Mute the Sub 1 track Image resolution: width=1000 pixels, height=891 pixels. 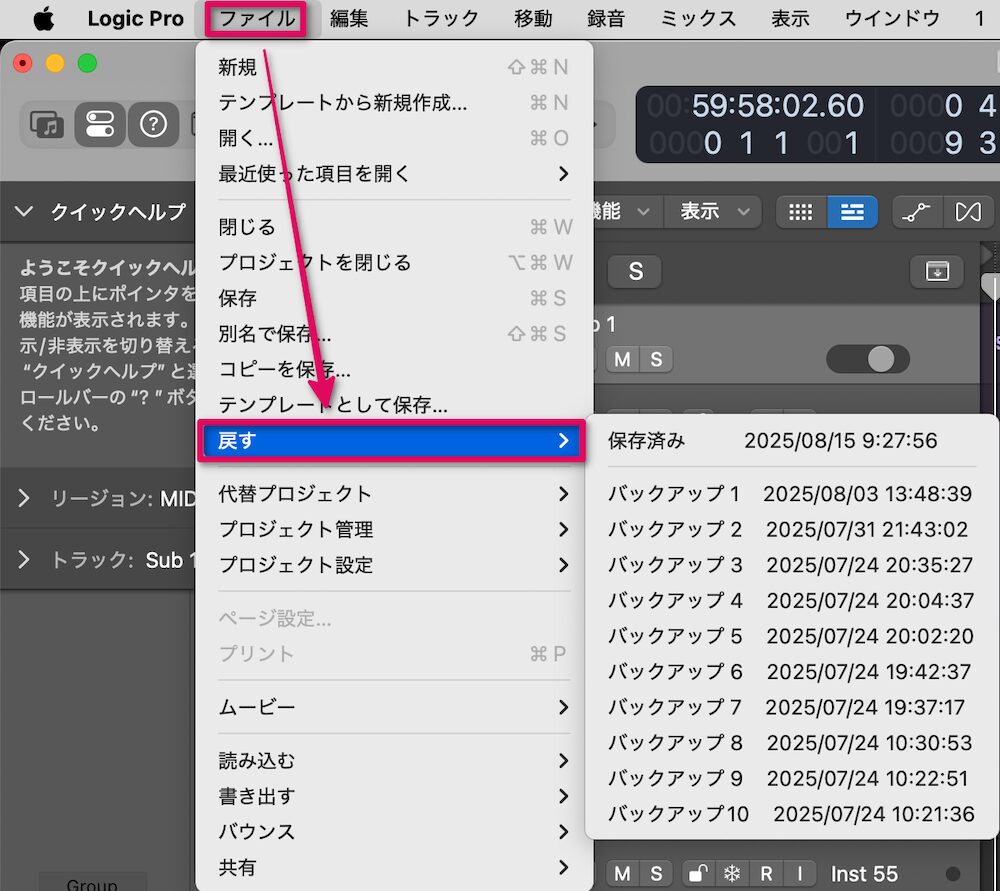622,359
